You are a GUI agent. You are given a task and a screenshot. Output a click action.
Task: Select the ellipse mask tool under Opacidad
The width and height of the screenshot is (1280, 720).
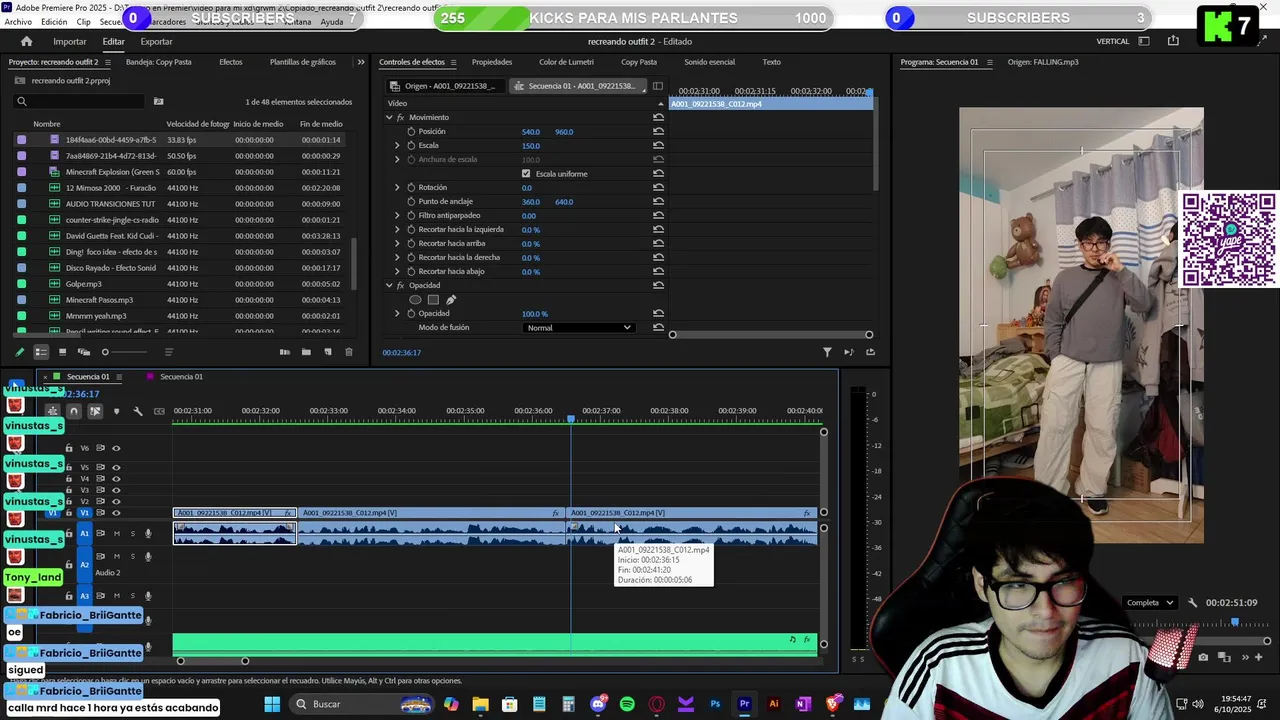(415, 299)
